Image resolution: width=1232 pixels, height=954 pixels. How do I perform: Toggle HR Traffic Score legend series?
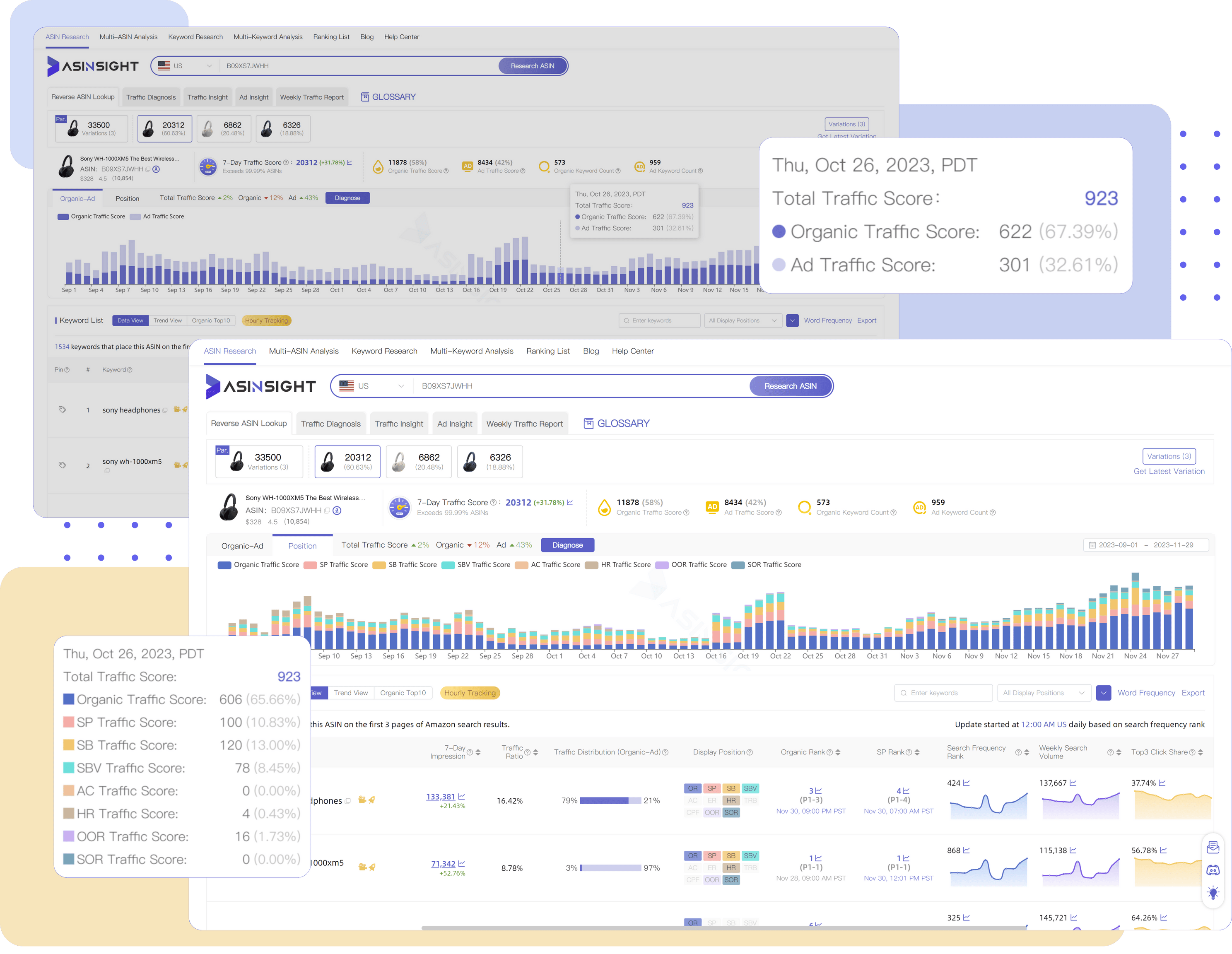(x=618, y=565)
